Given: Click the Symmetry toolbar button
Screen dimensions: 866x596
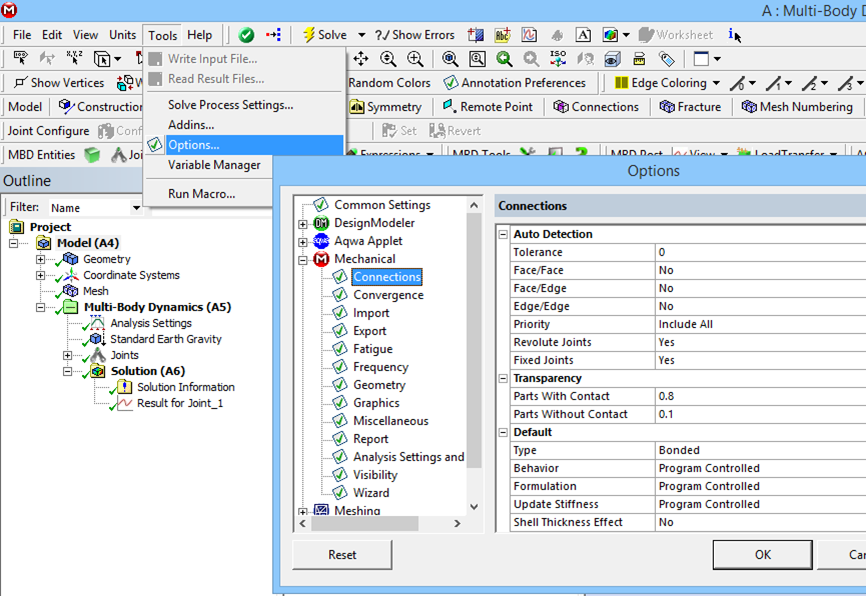Looking at the screenshot, I should tap(386, 107).
